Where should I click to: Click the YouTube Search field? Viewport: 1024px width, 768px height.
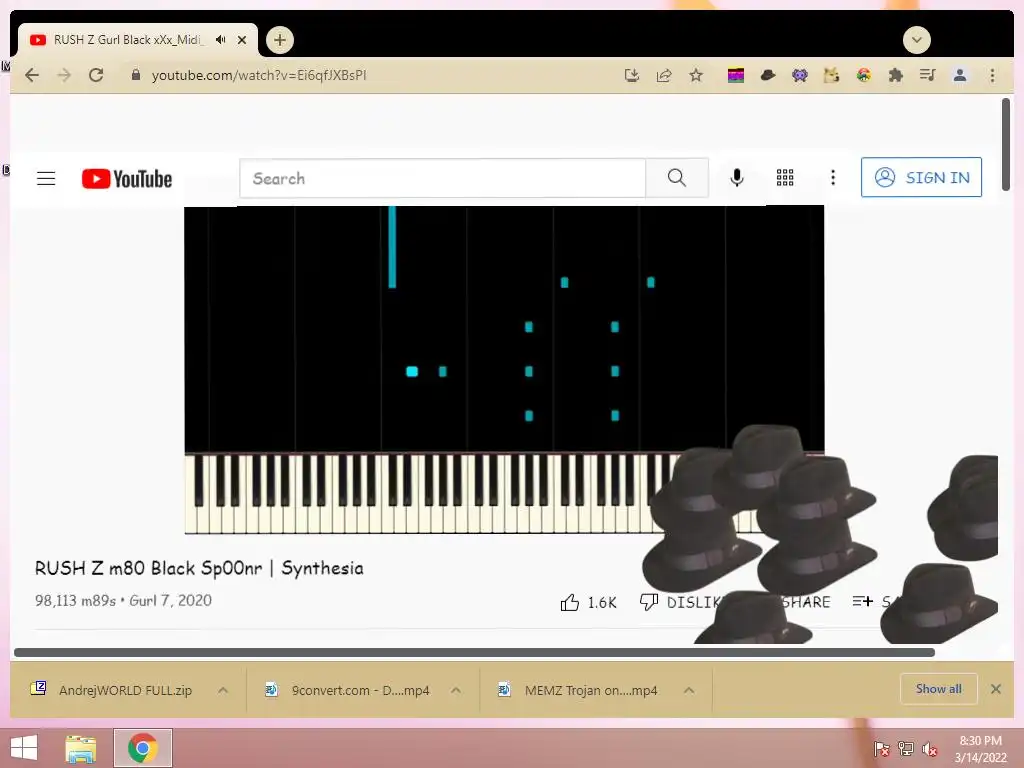442,178
